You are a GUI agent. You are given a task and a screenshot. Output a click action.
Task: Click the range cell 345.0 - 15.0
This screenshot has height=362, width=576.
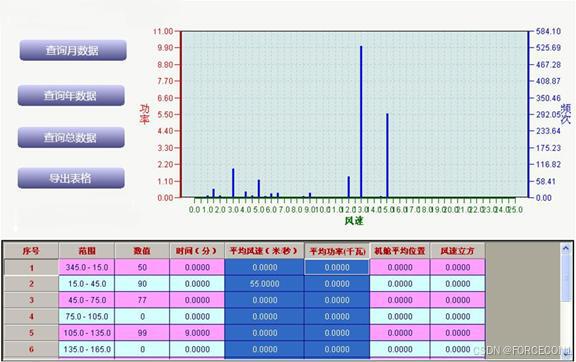(87, 267)
